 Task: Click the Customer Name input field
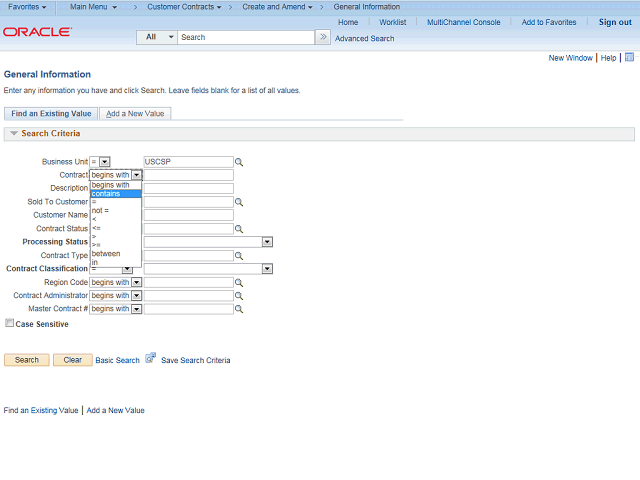click(189, 215)
